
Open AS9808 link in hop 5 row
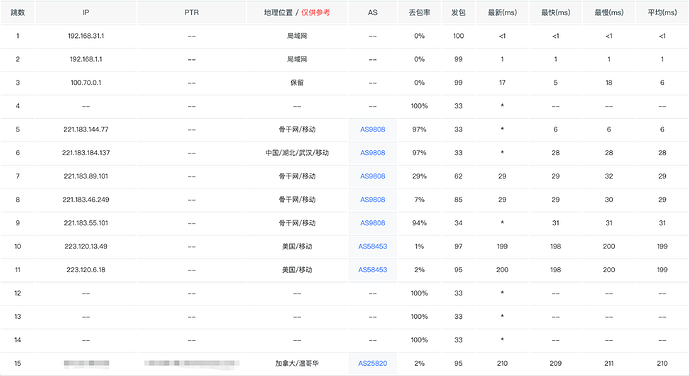[x=373, y=130]
